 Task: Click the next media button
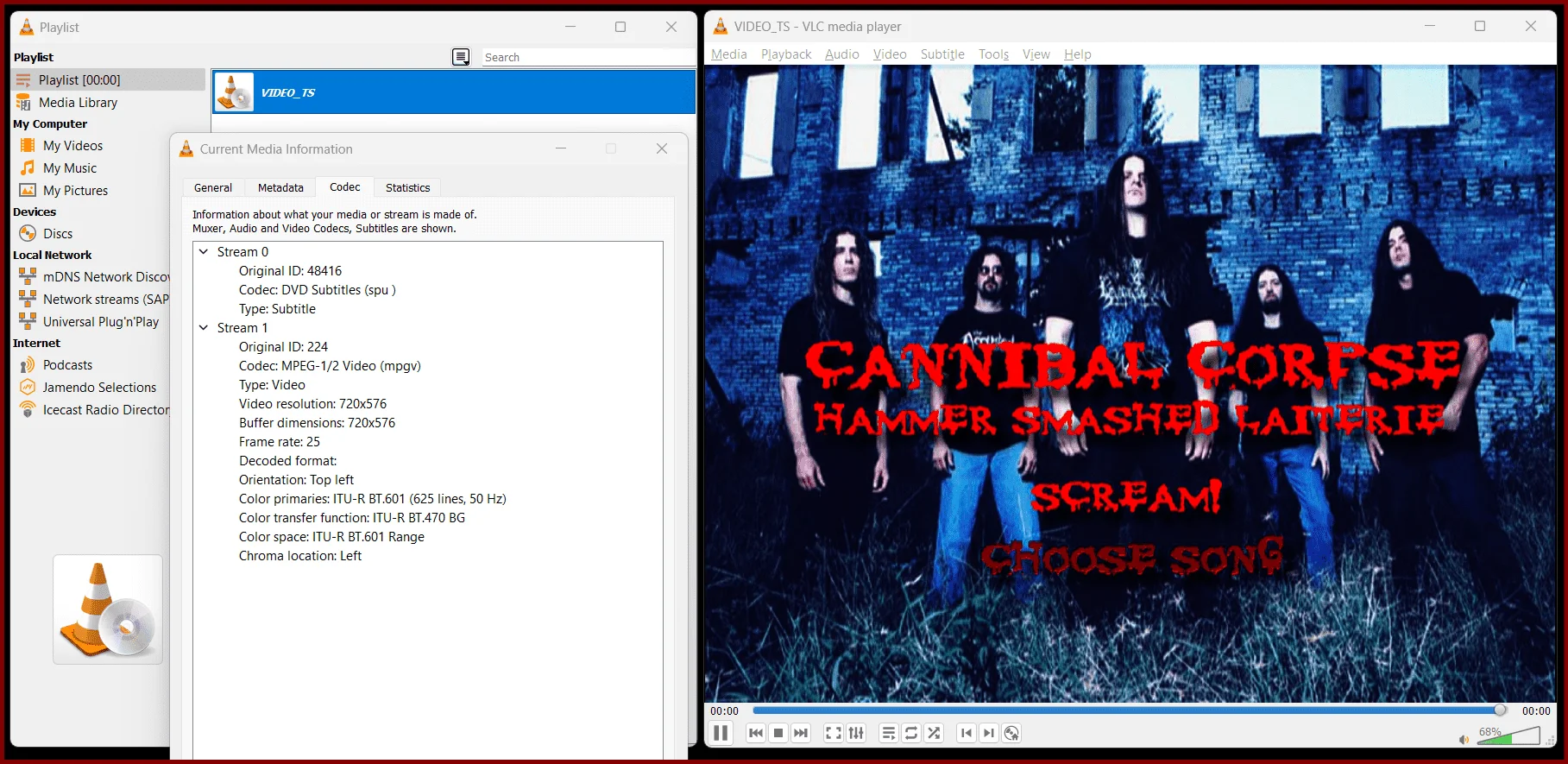801,733
